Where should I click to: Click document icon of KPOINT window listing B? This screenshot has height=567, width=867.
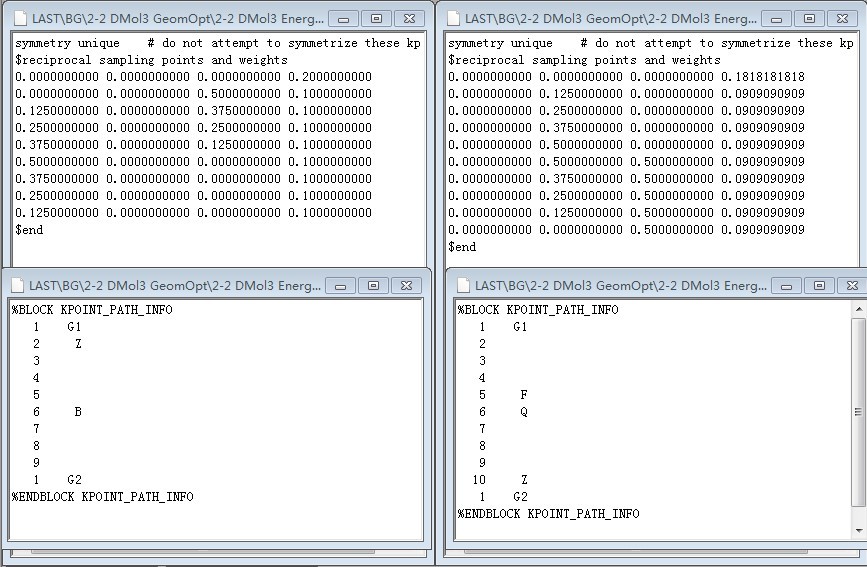pos(18,285)
